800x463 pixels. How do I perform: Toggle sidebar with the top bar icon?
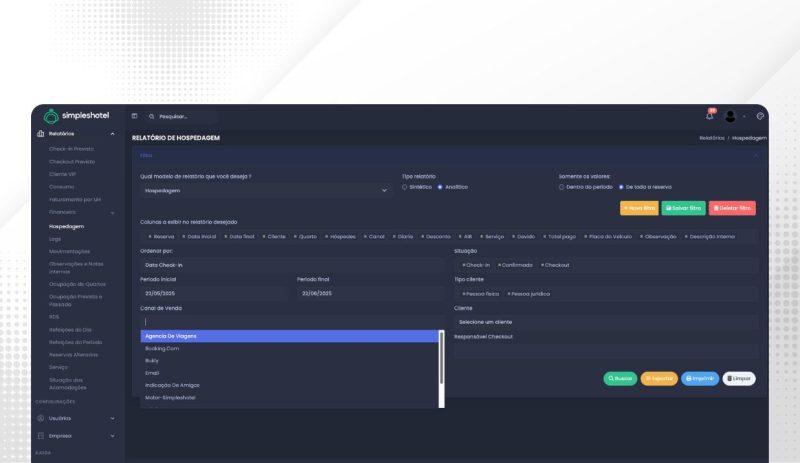point(134,116)
